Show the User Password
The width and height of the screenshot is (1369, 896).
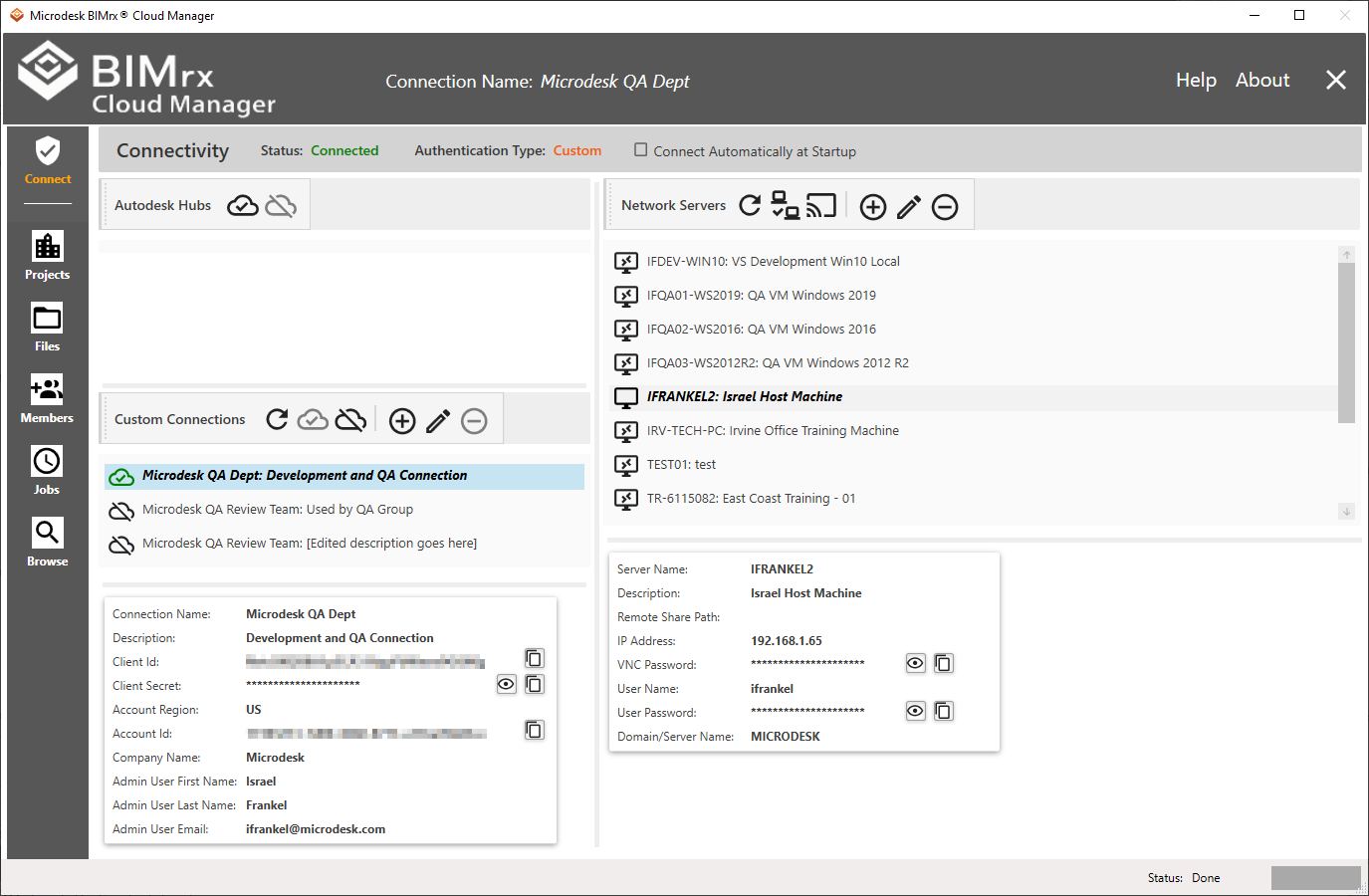tap(915, 711)
